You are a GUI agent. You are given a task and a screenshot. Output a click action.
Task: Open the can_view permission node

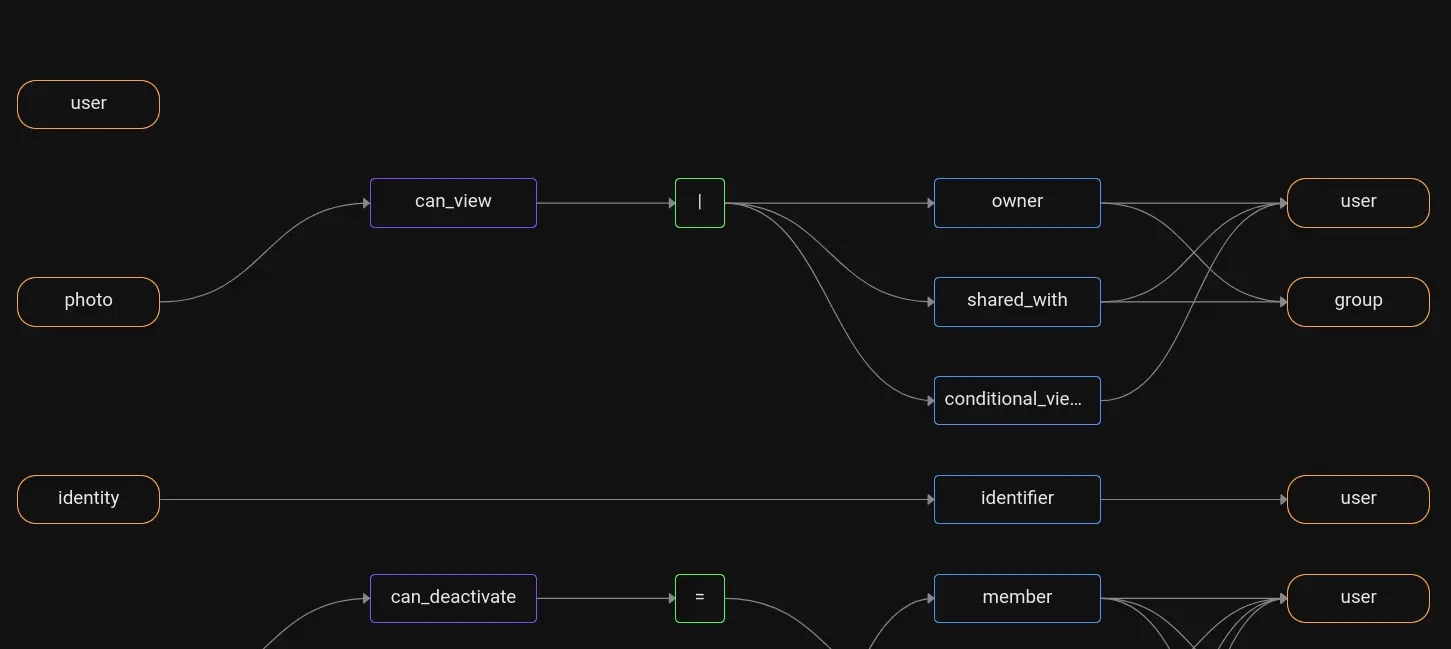453,202
